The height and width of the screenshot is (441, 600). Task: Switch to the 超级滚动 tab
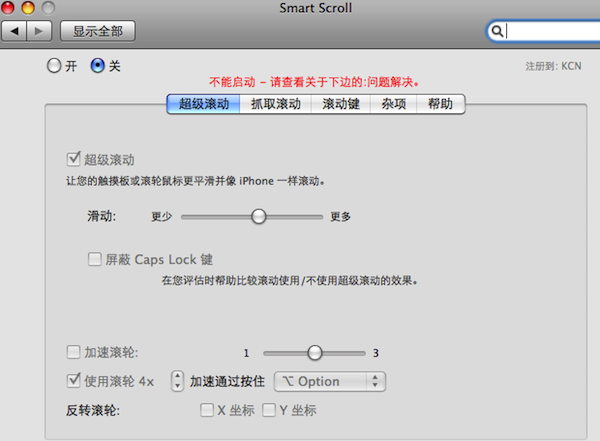tap(204, 104)
